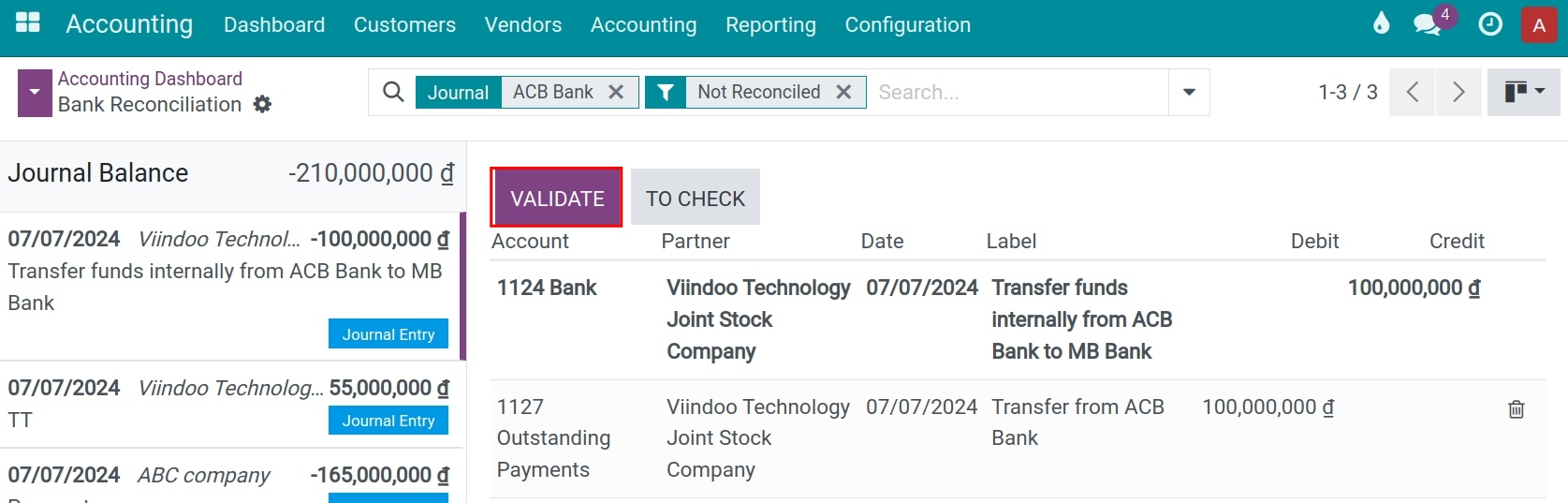Open the Vendors menu
This screenshot has width=1568, height=503.
pos(523,24)
